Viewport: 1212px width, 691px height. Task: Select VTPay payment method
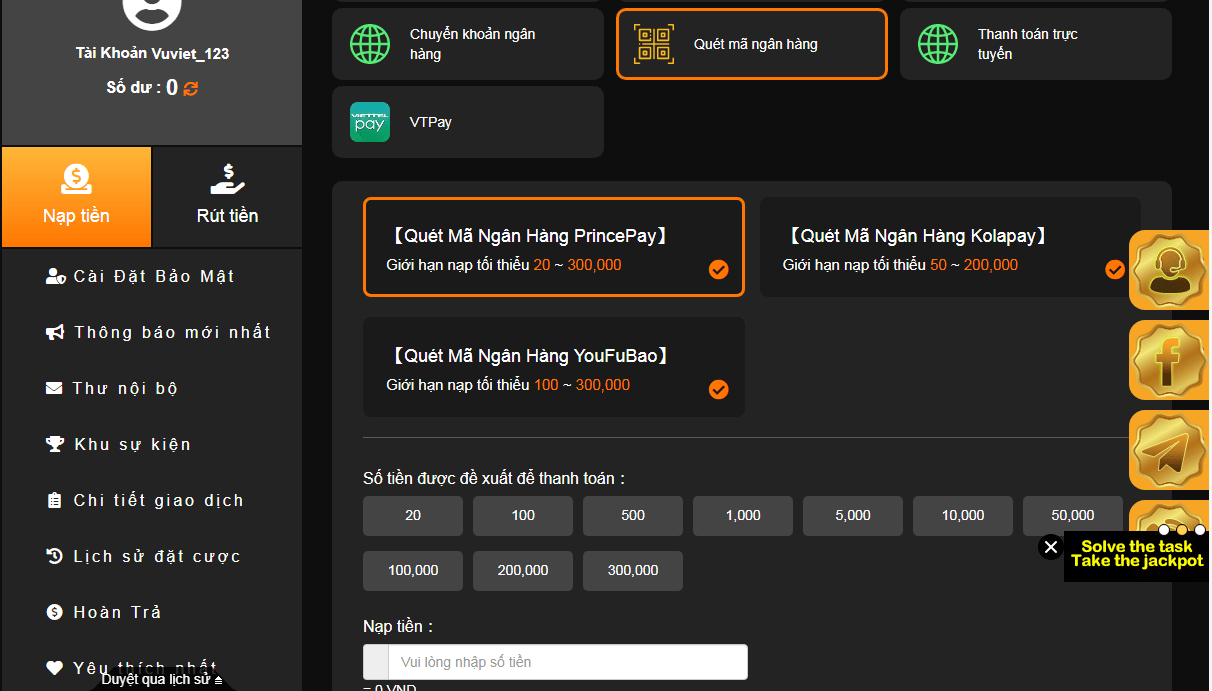pyautogui.click(x=468, y=122)
